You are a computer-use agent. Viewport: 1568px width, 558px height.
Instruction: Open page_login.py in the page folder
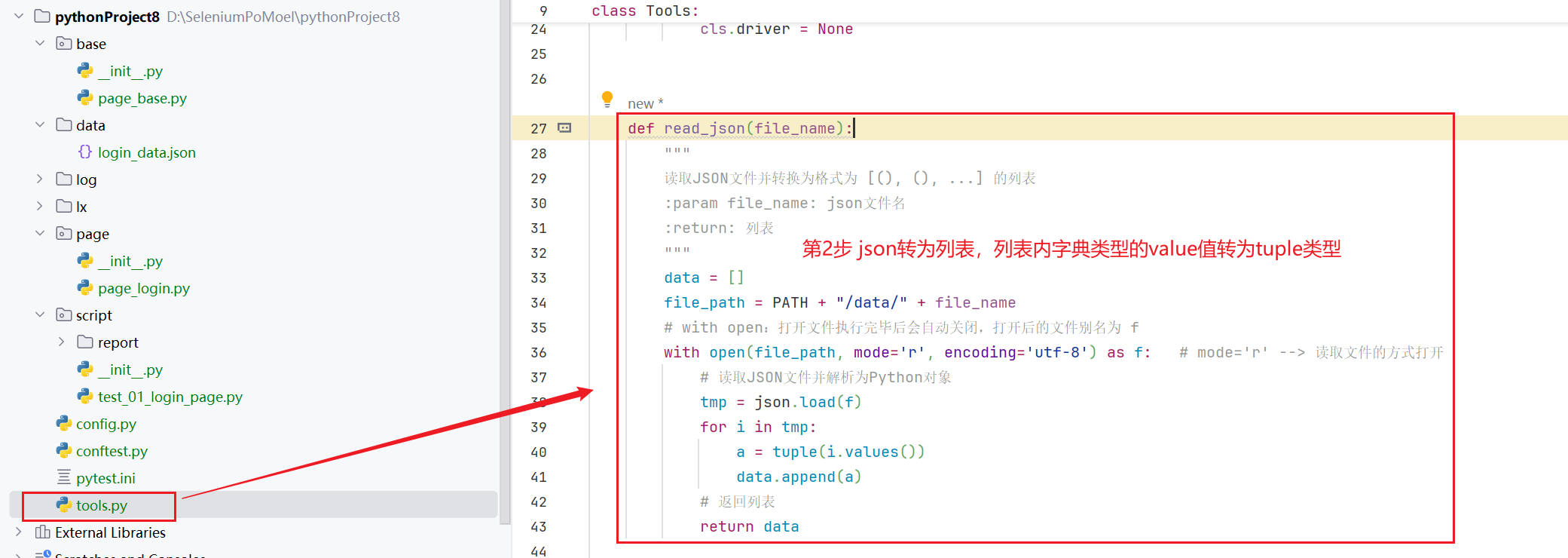pyautogui.click(x=143, y=288)
